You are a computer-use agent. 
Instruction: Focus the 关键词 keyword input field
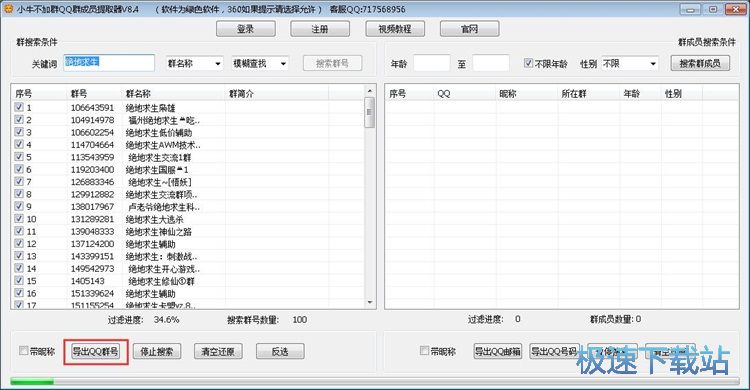pos(109,63)
